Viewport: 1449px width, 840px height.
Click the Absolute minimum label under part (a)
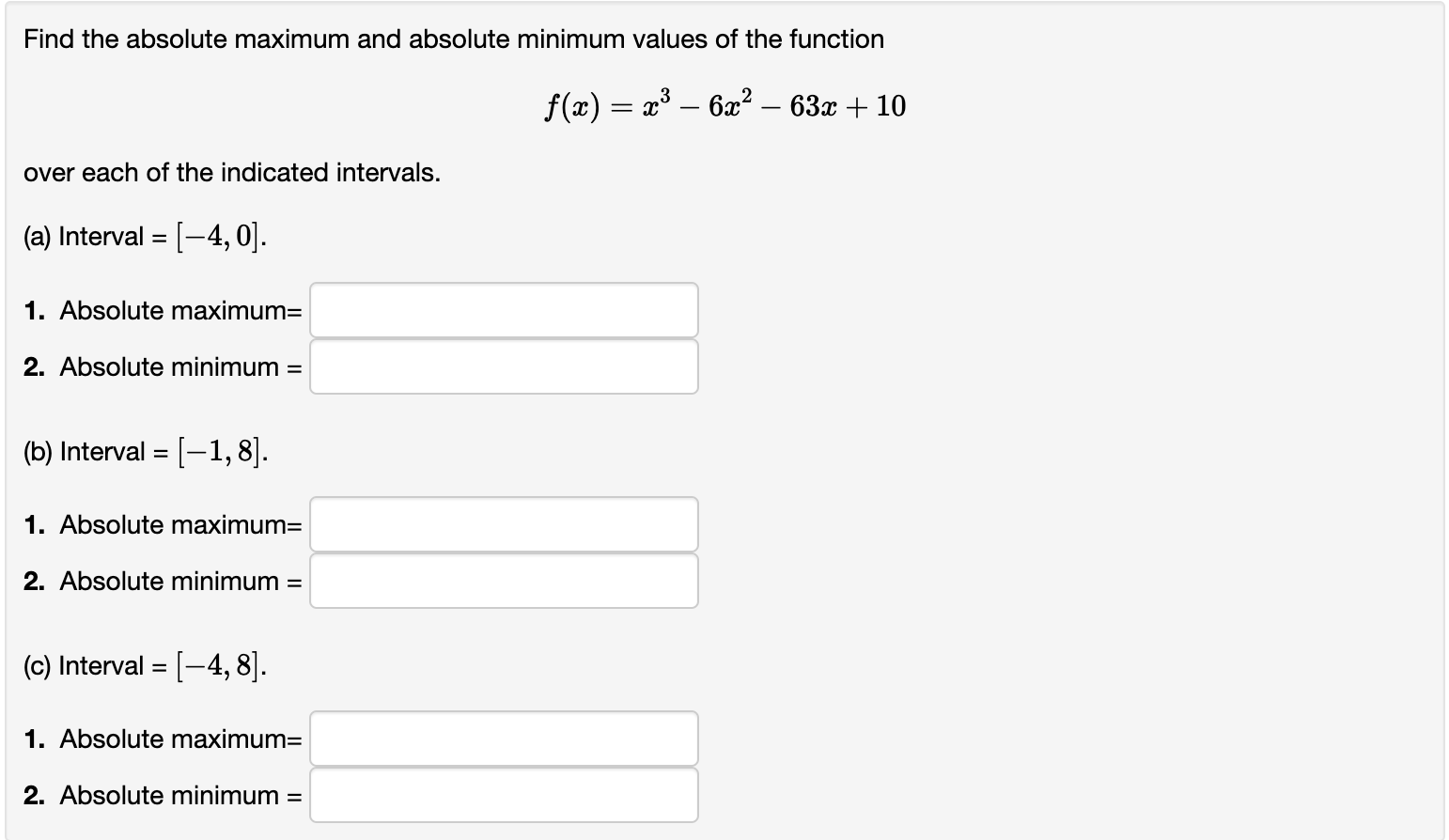[179, 366]
